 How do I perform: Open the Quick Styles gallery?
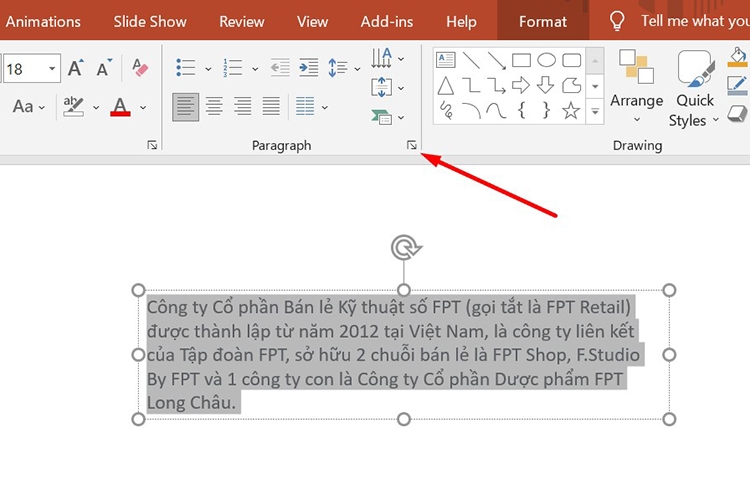[x=694, y=89]
